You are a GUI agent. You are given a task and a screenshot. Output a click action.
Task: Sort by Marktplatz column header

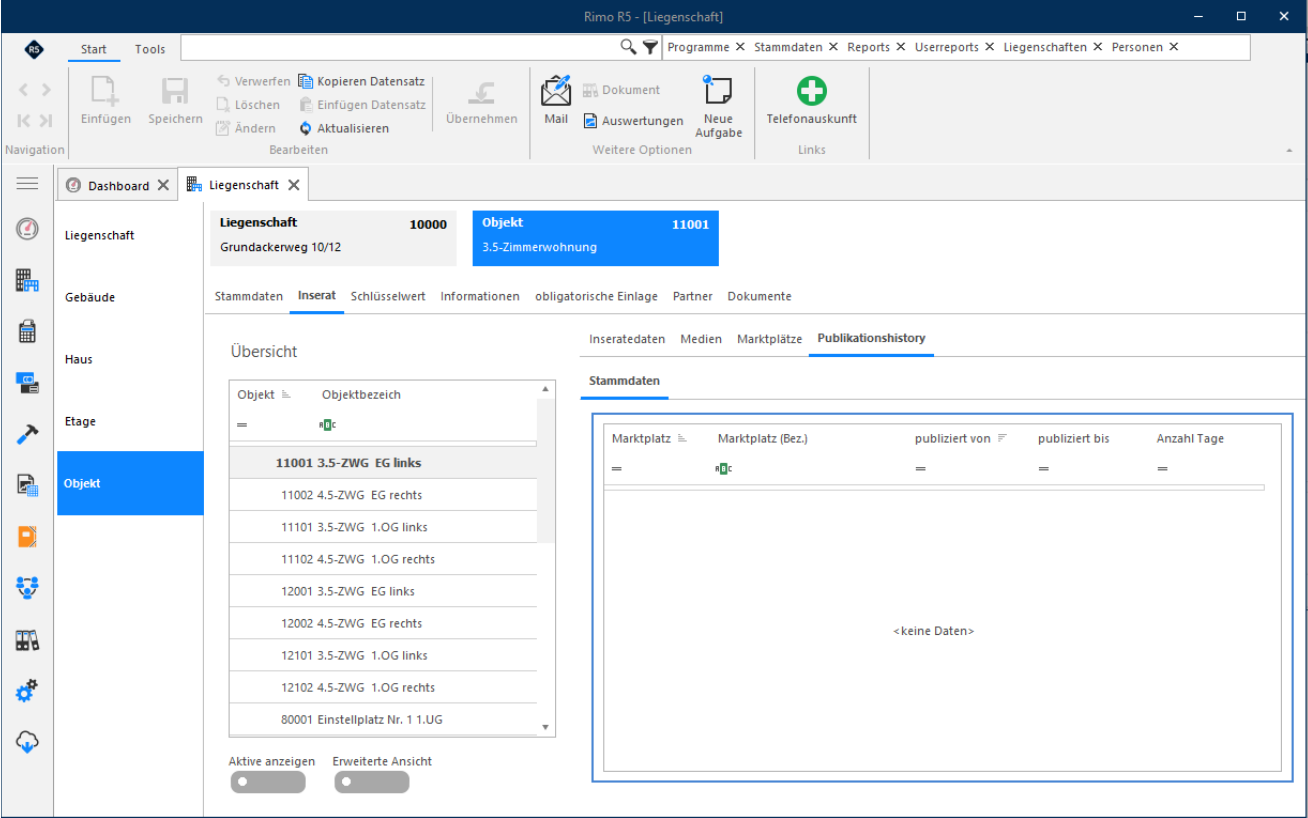[641, 438]
